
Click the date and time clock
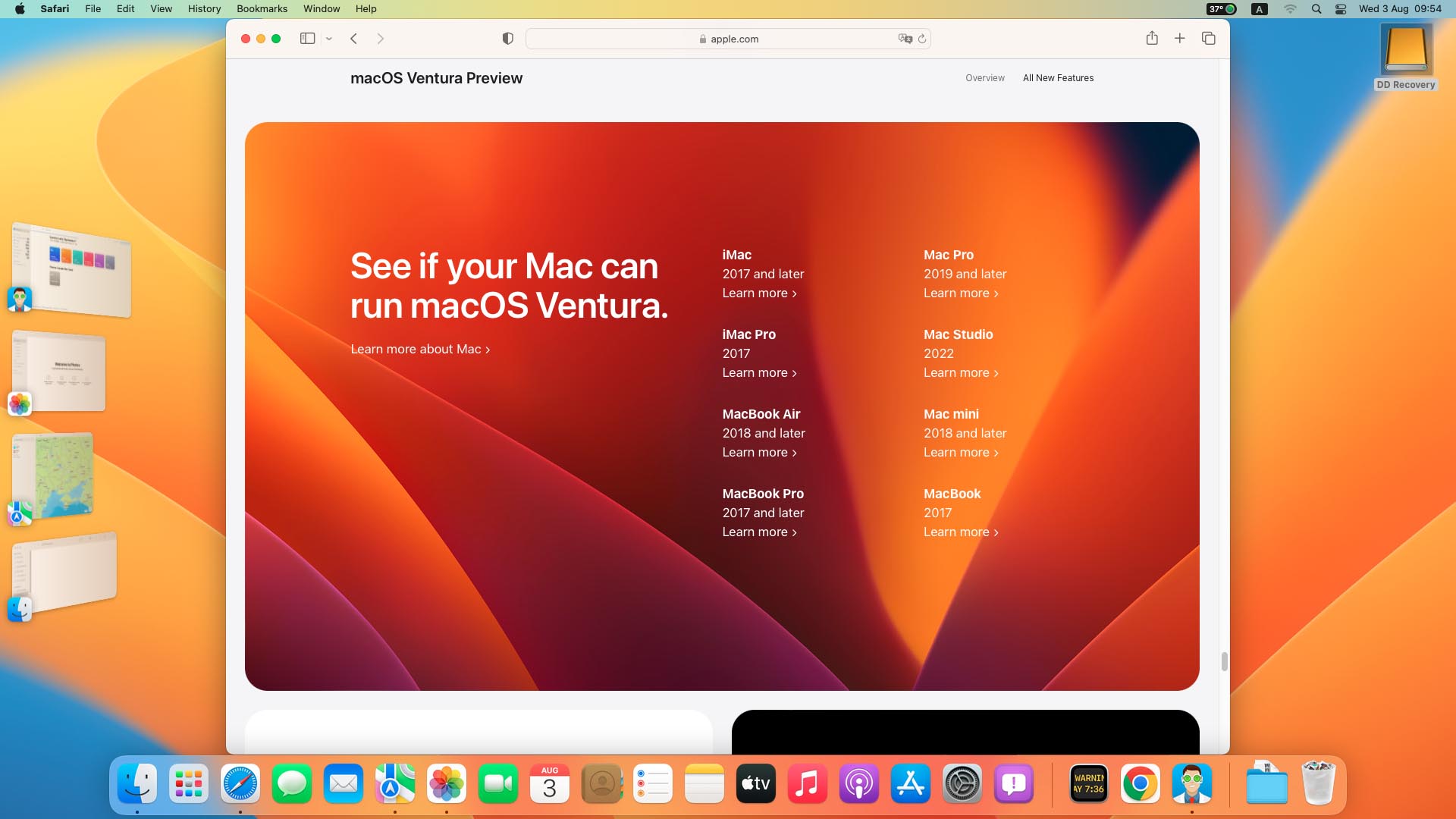tap(1400, 8)
